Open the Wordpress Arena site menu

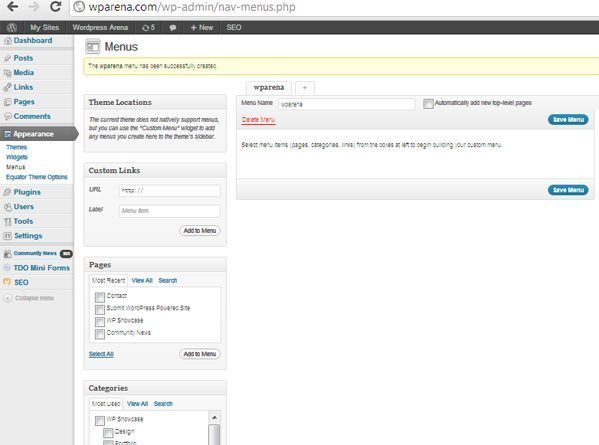[100, 28]
